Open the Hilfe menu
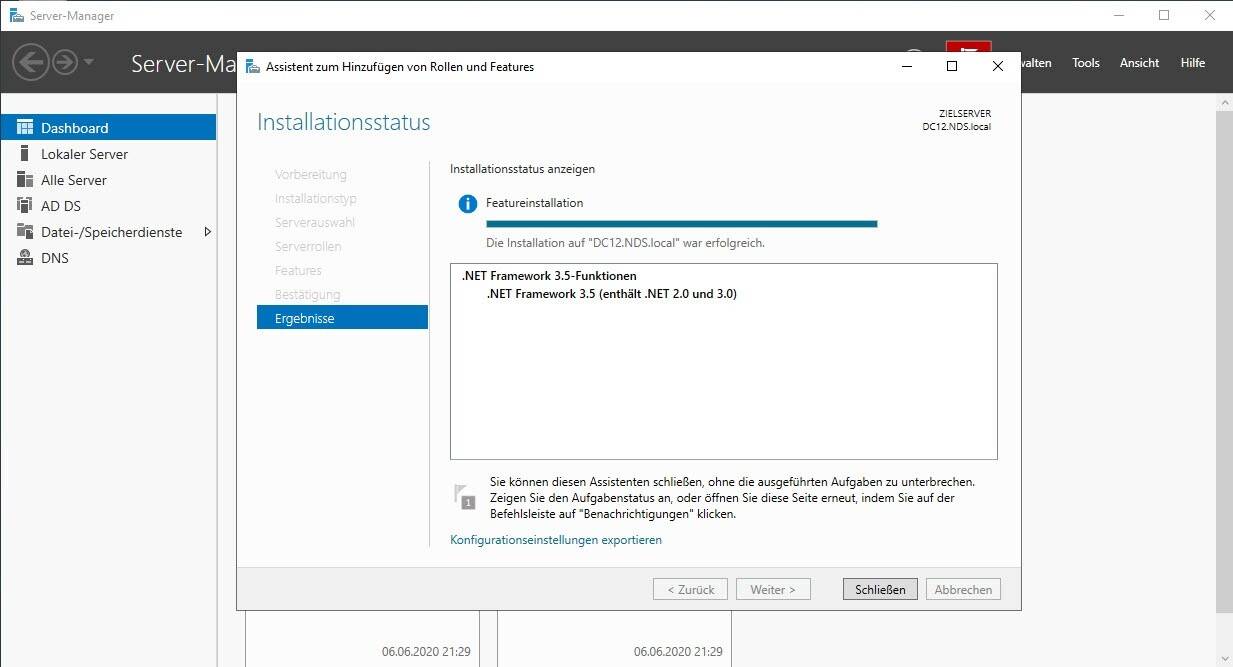 click(x=1192, y=63)
